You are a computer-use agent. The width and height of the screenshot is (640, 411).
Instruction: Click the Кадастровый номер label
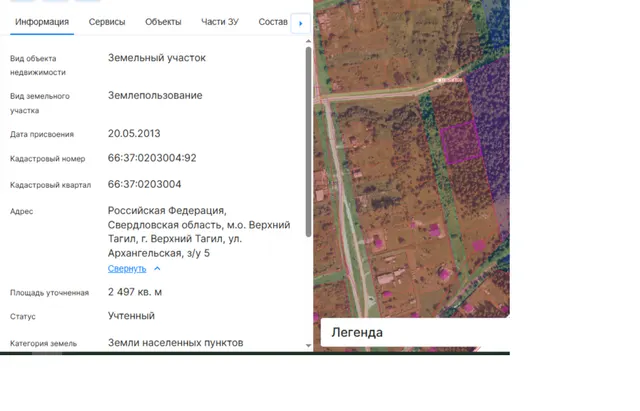(x=47, y=159)
